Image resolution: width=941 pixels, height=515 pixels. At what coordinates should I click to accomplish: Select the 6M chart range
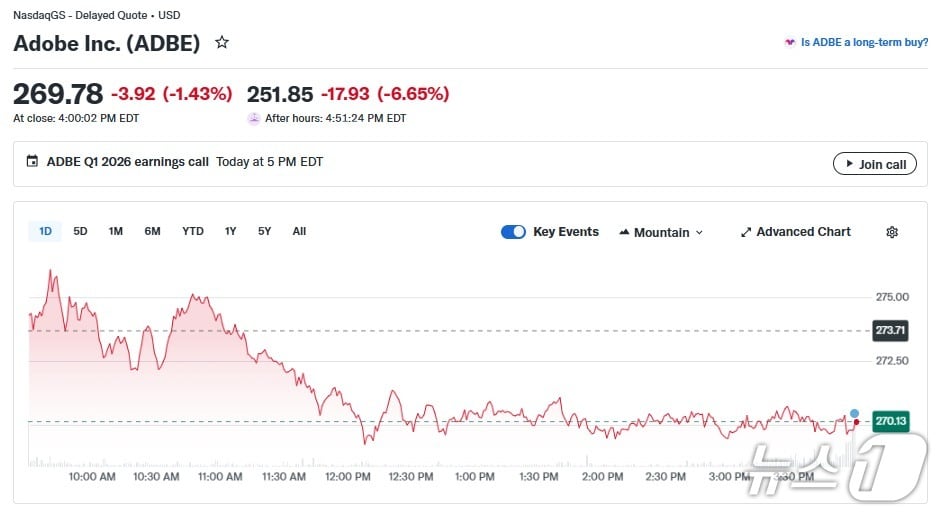pyautogui.click(x=152, y=232)
